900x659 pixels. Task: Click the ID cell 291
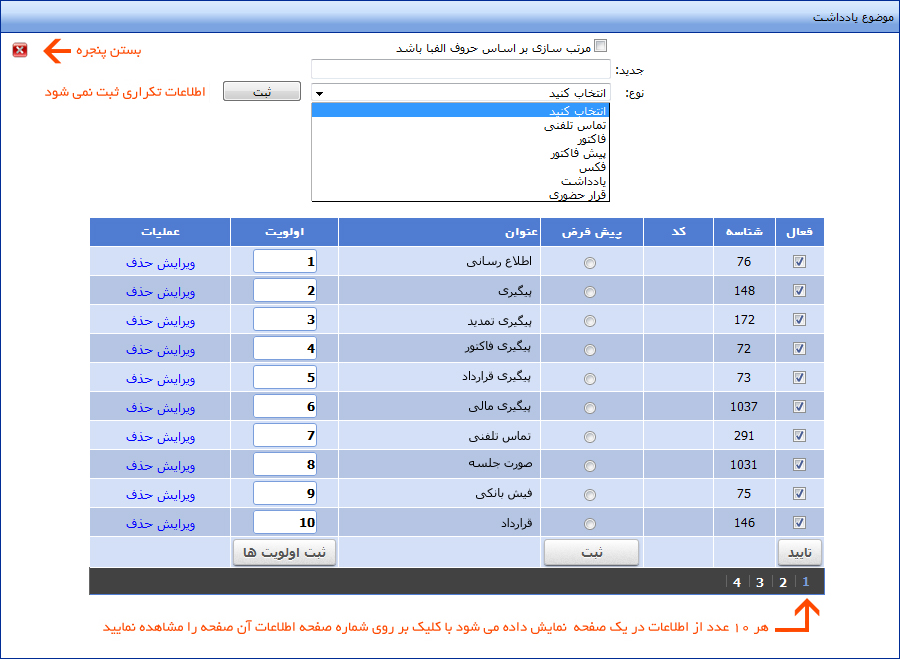[x=744, y=435]
